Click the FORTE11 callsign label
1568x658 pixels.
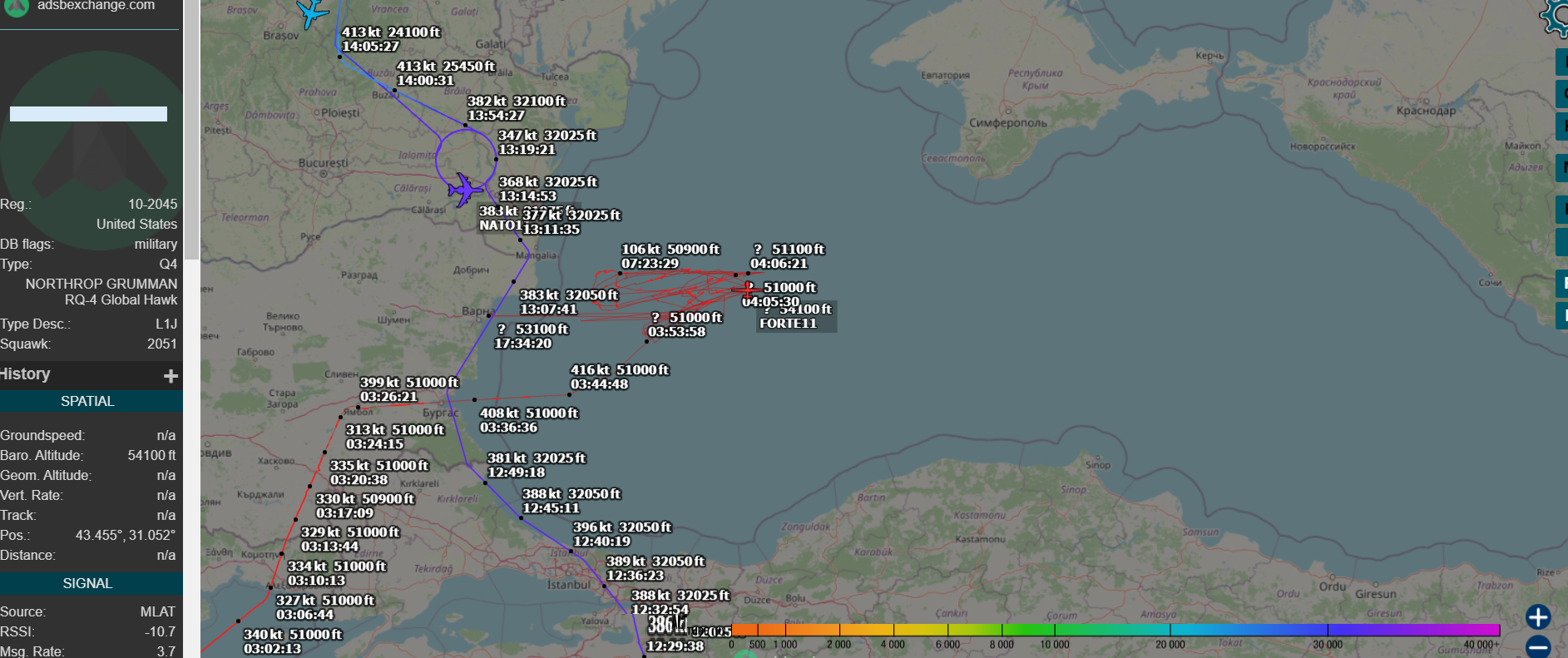[788, 324]
